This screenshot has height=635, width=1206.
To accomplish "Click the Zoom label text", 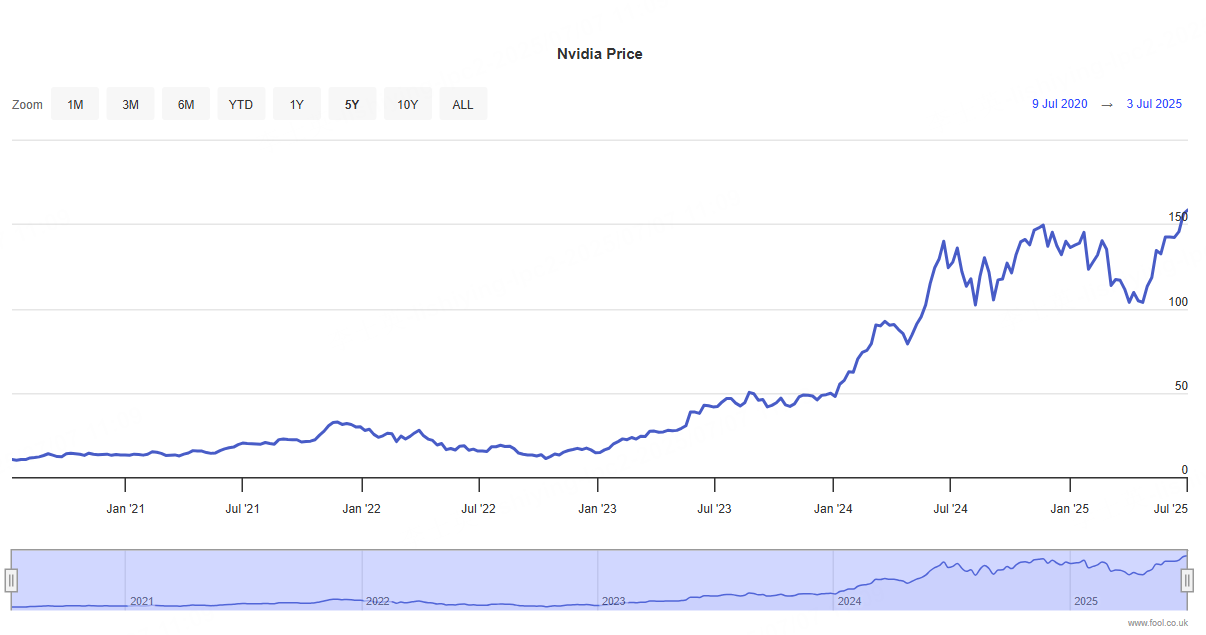I will coord(28,105).
